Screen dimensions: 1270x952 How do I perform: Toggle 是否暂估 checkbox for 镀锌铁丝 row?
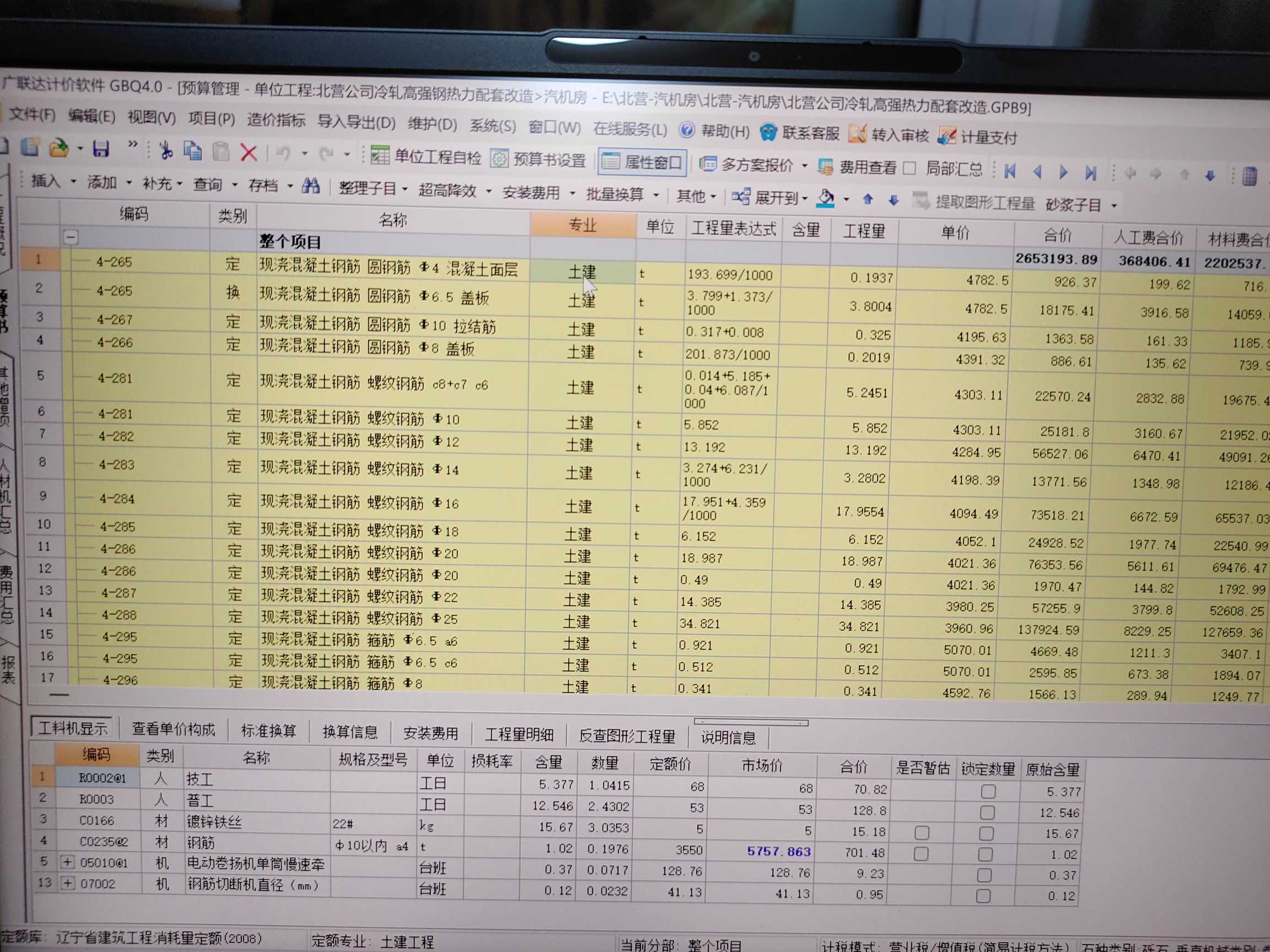[922, 832]
